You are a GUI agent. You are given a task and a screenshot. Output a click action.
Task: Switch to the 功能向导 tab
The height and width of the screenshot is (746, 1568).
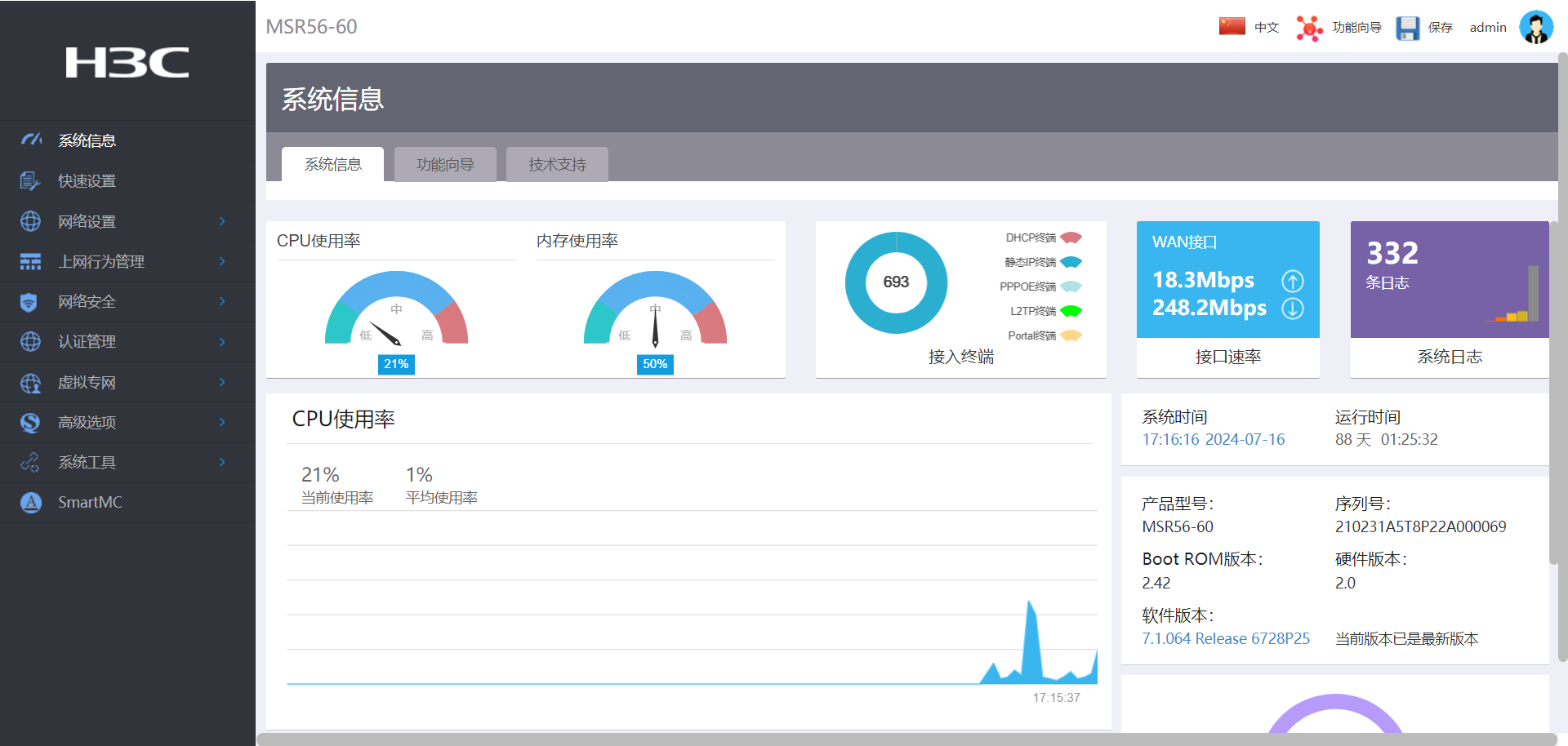pyautogui.click(x=445, y=164)
